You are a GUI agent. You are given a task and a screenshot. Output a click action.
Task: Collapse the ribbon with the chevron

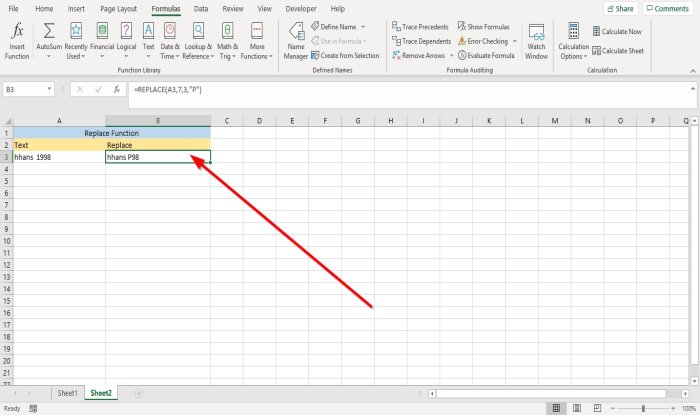pyautogui.click(x=692, y=71)
